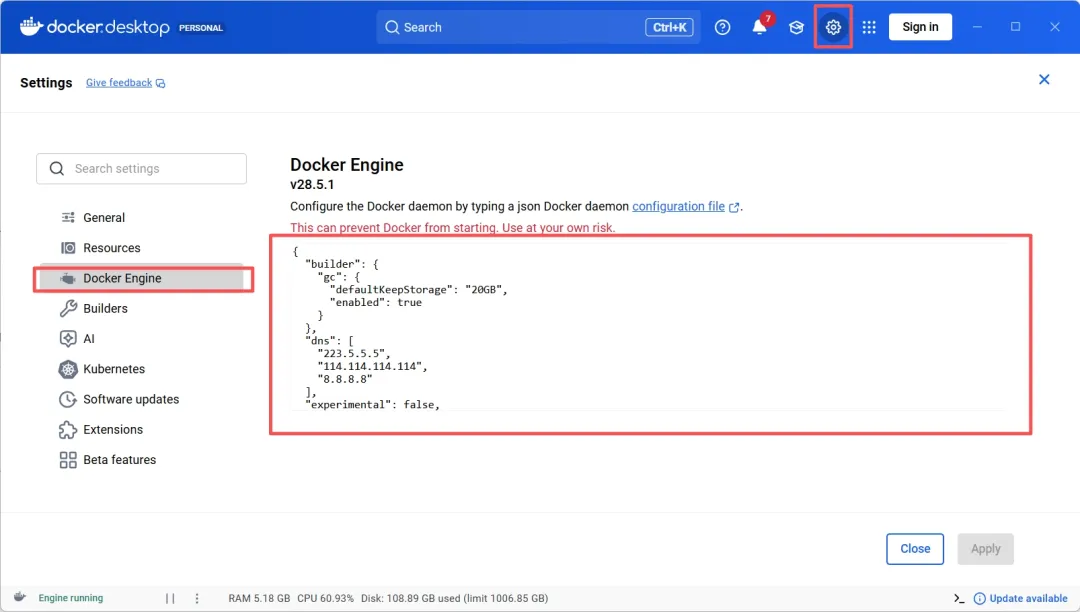Open terminal icon in the status bar
Image resolution: width=1080 pixels, height=612 pixels.
(959, 598)
